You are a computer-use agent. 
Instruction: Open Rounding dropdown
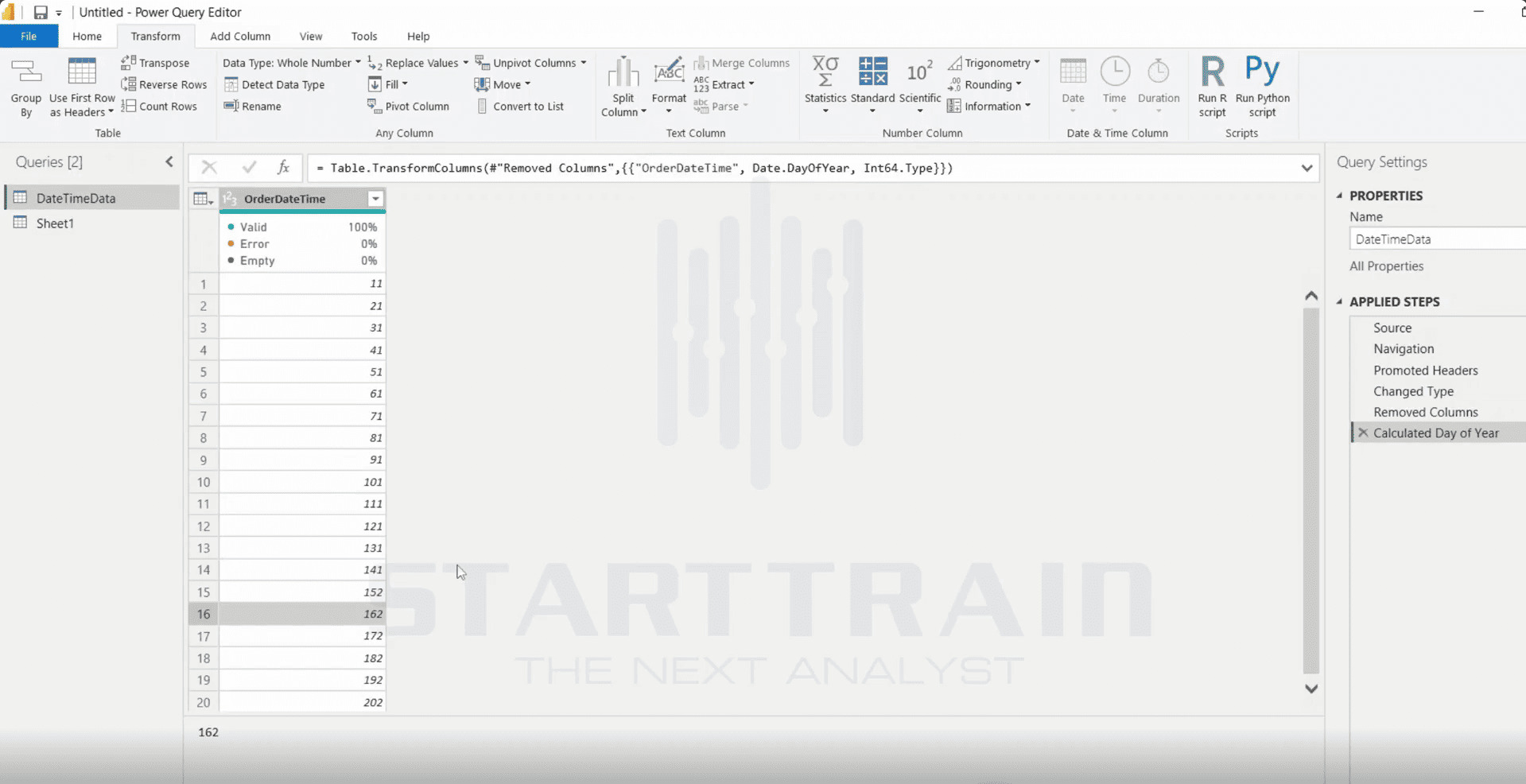click(984, 84)
